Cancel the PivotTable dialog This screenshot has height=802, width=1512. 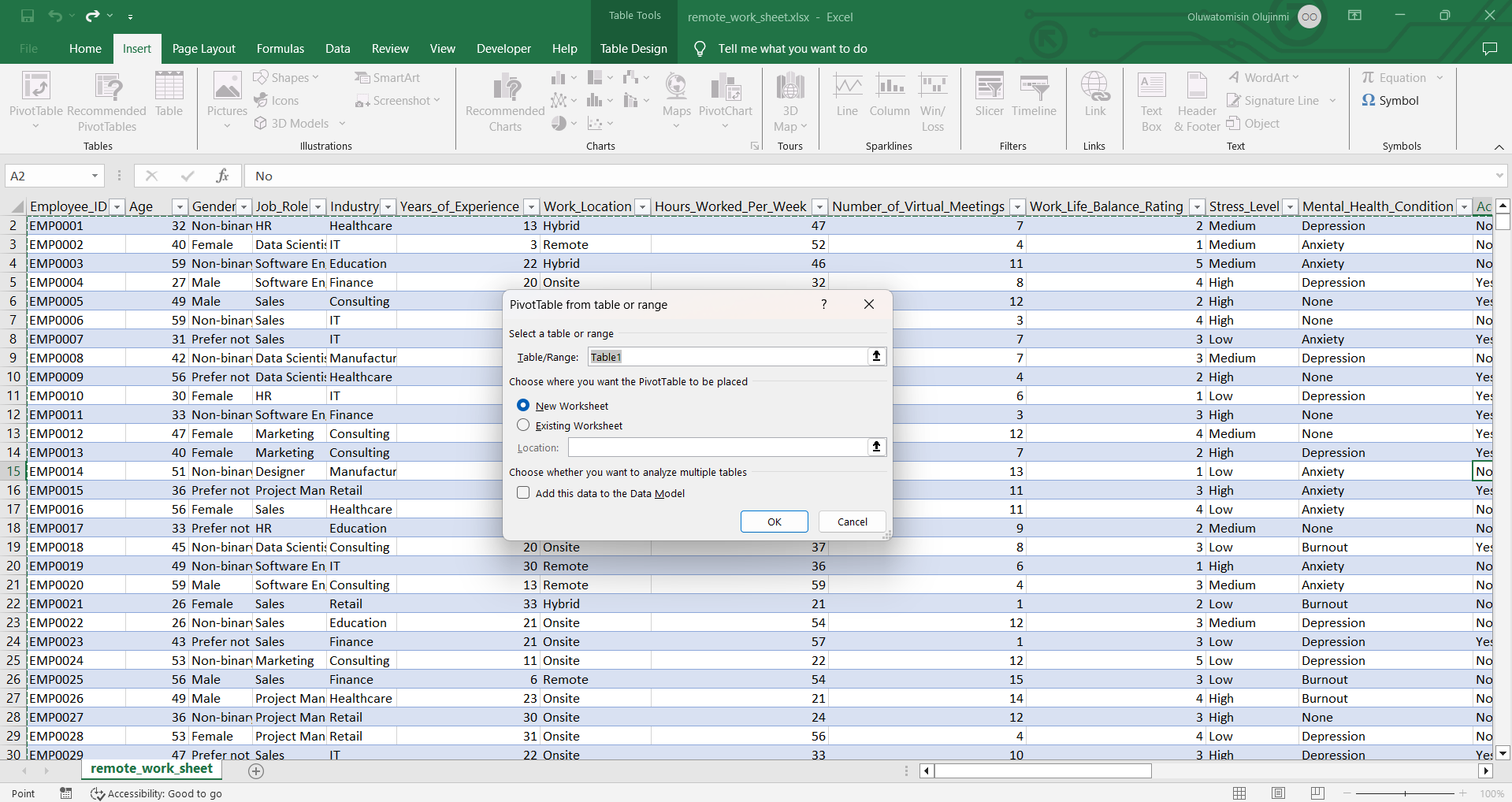click(x=852, y=522)
